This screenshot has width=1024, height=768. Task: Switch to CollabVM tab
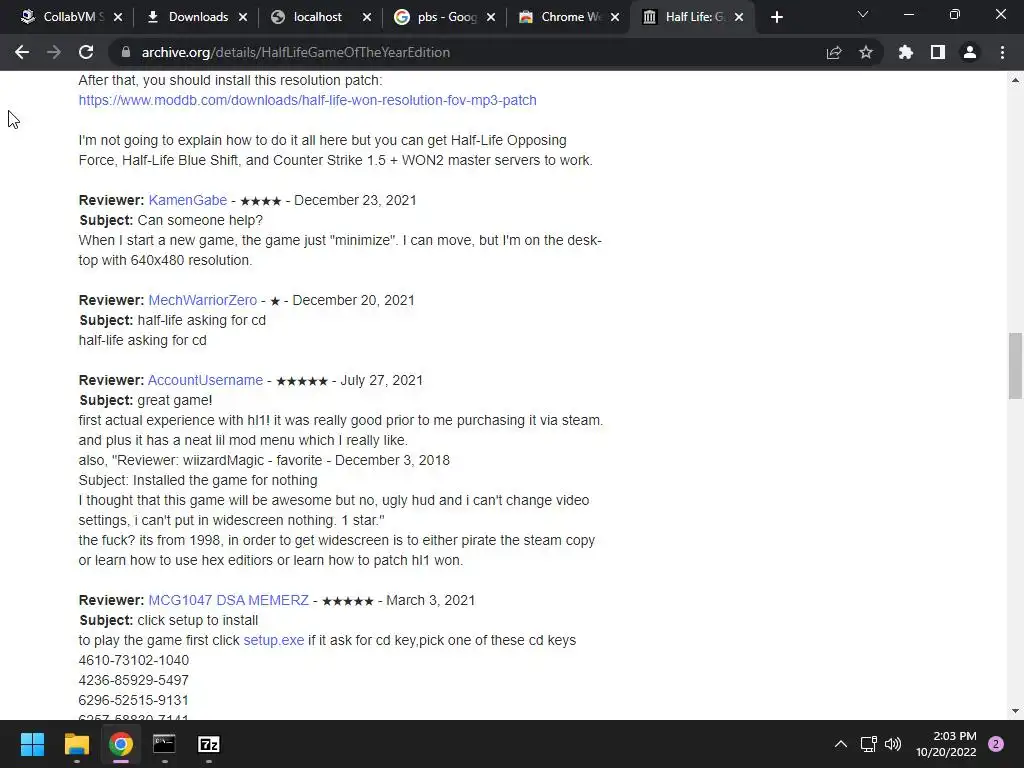pyautogui.click(x=72, y=17)
